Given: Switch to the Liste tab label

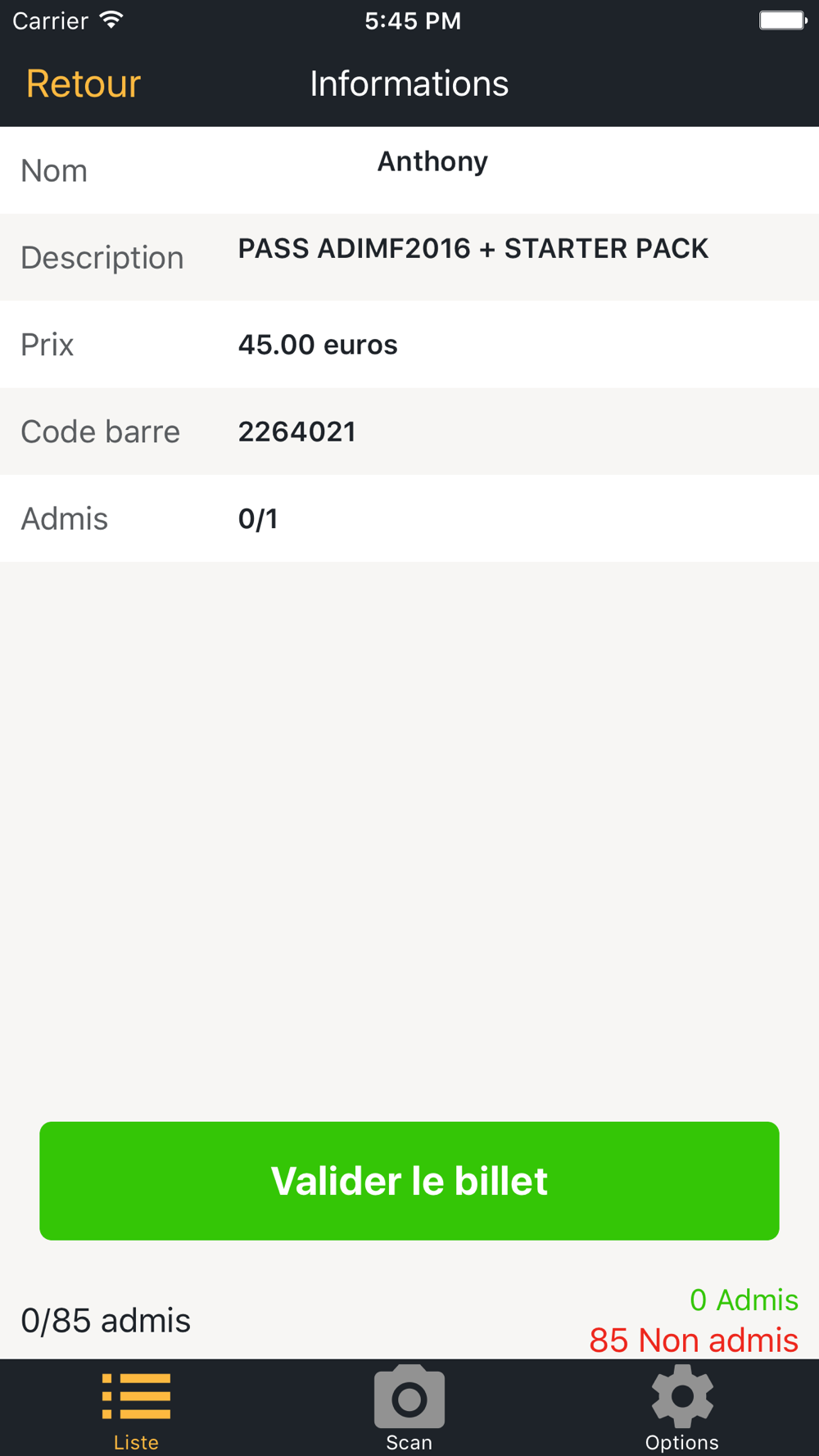Looking at the screenshot, I should pos(136,1442).
